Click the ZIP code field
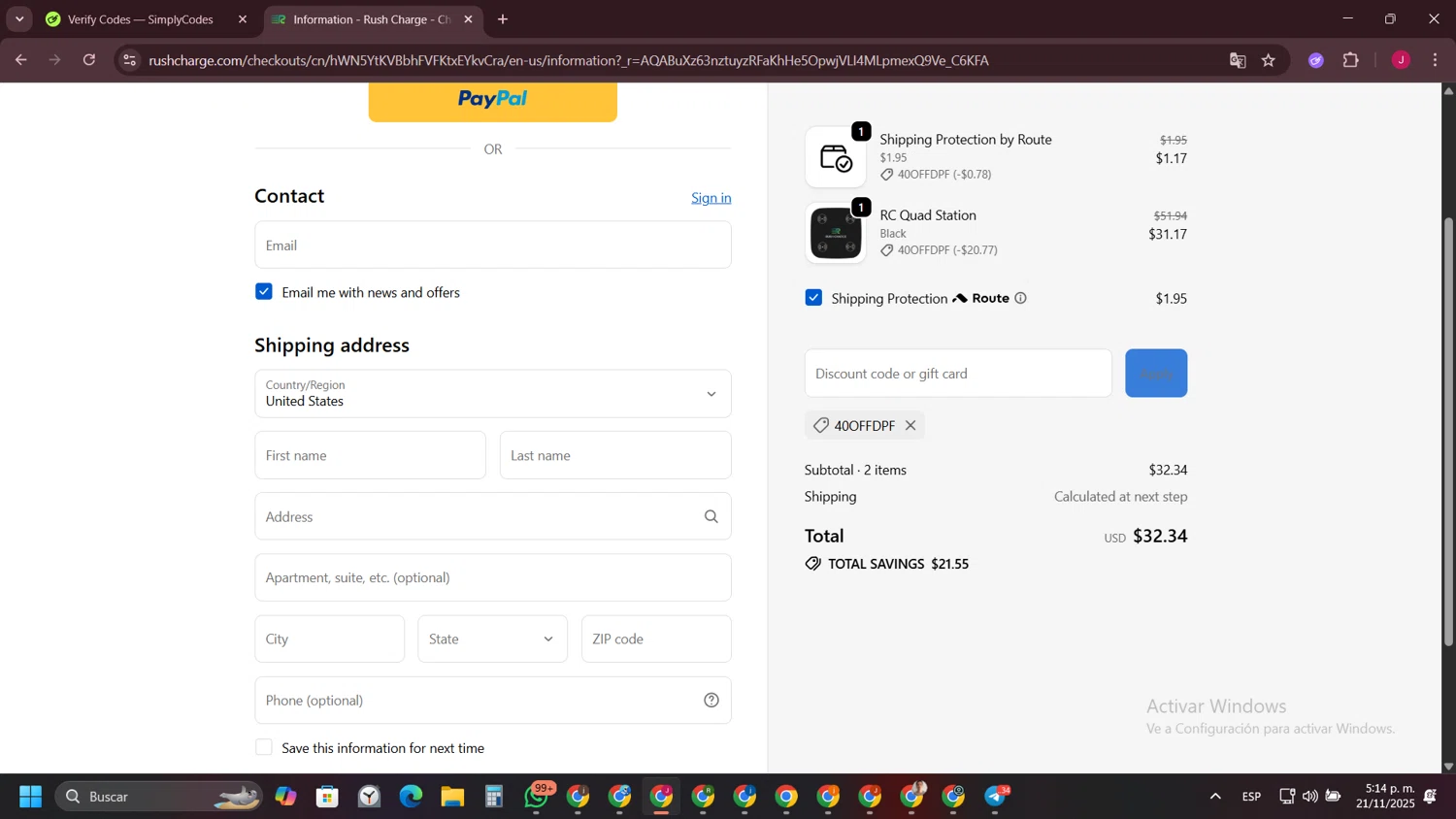 click(x=656, y=639)
